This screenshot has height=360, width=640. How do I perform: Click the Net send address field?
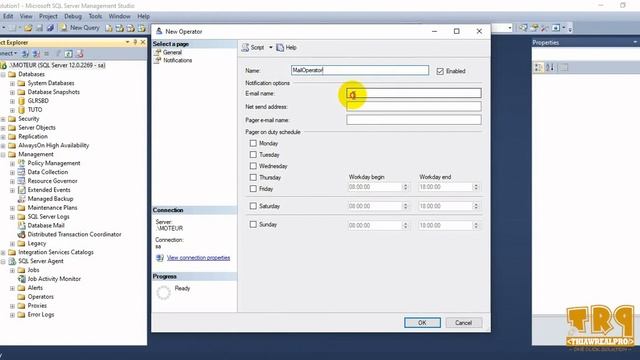point(414,107)
